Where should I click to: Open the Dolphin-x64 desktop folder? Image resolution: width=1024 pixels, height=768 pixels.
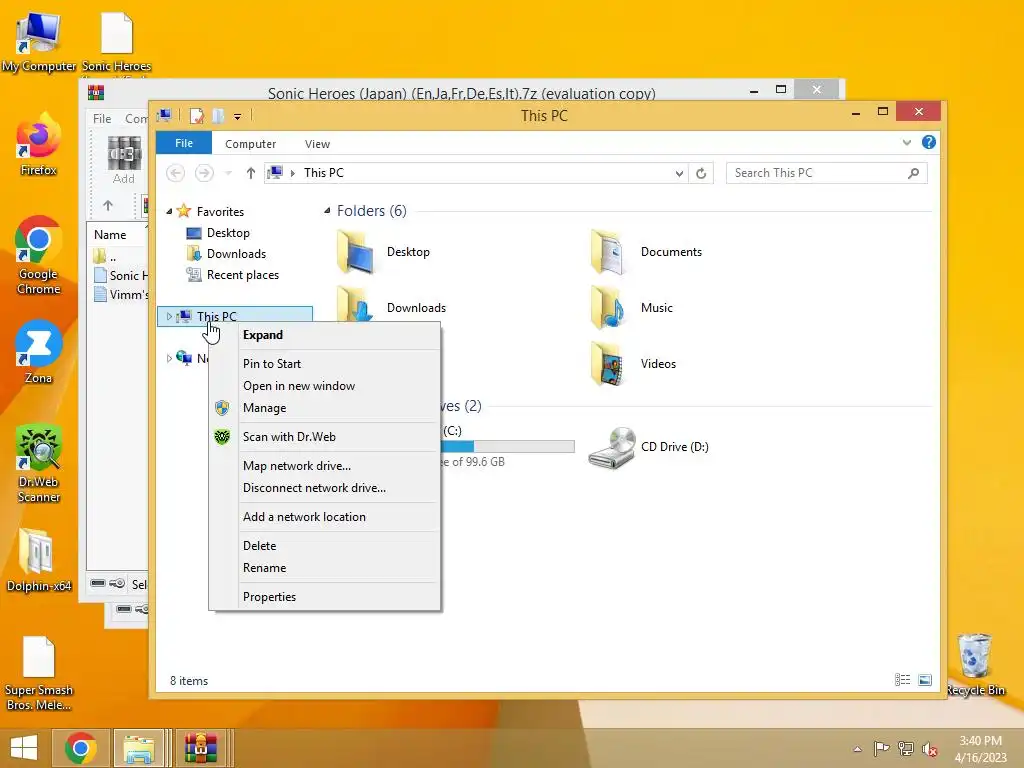coord(39,560)
